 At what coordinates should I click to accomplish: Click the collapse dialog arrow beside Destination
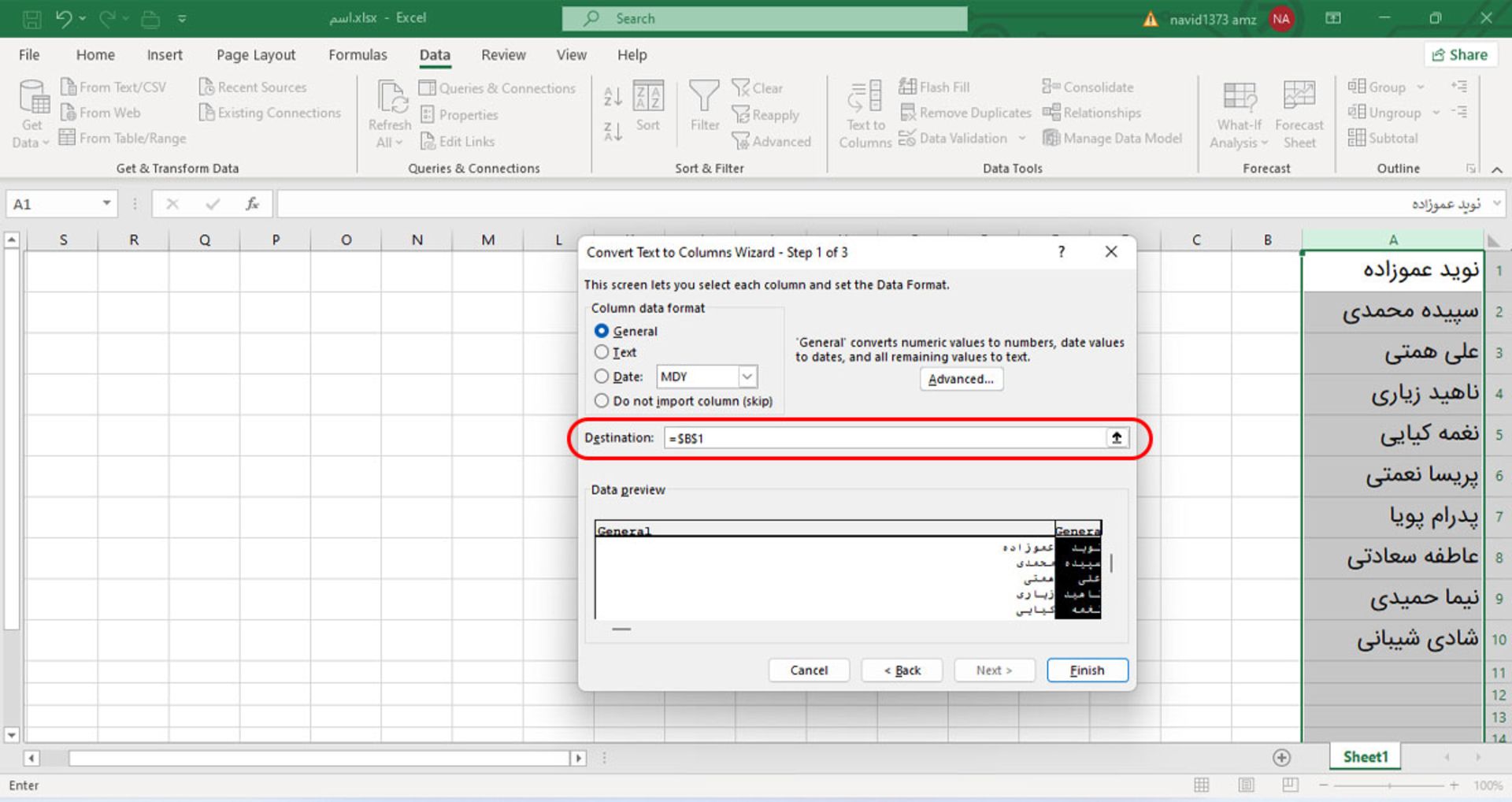(x=1116, y=438)
